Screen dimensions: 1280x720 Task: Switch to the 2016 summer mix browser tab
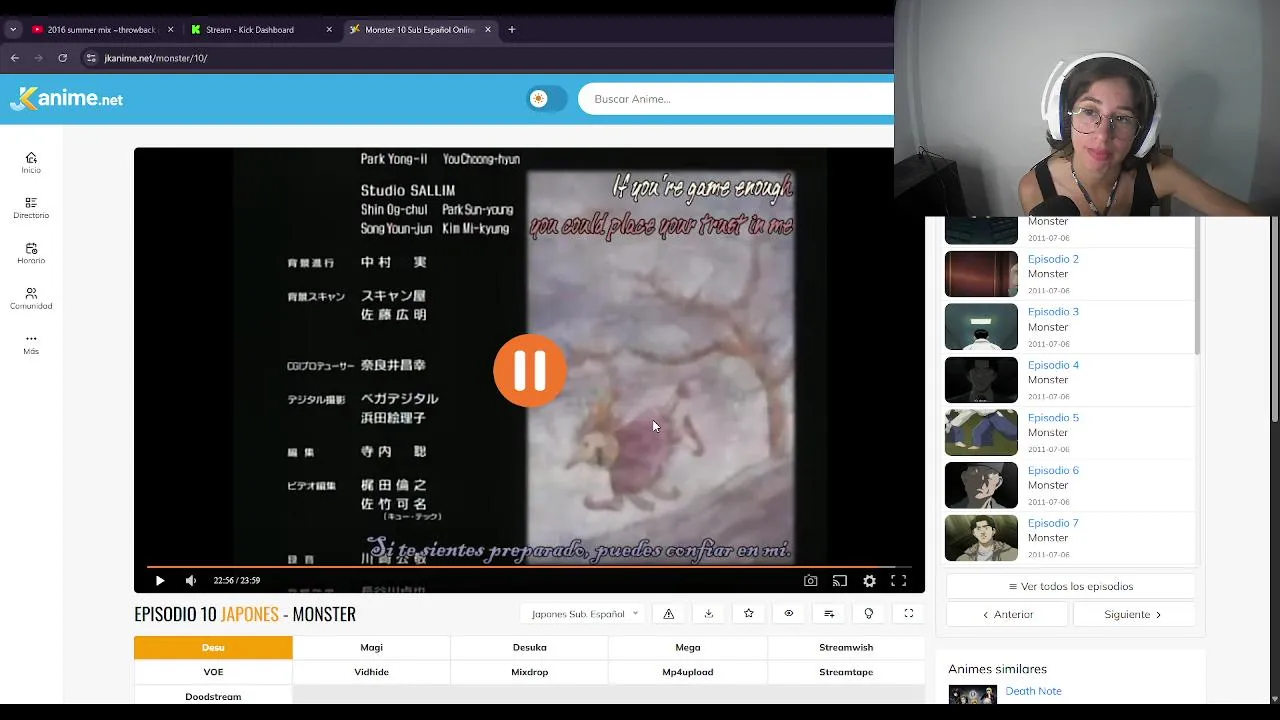pyautogui.click(x=101, y=30)
